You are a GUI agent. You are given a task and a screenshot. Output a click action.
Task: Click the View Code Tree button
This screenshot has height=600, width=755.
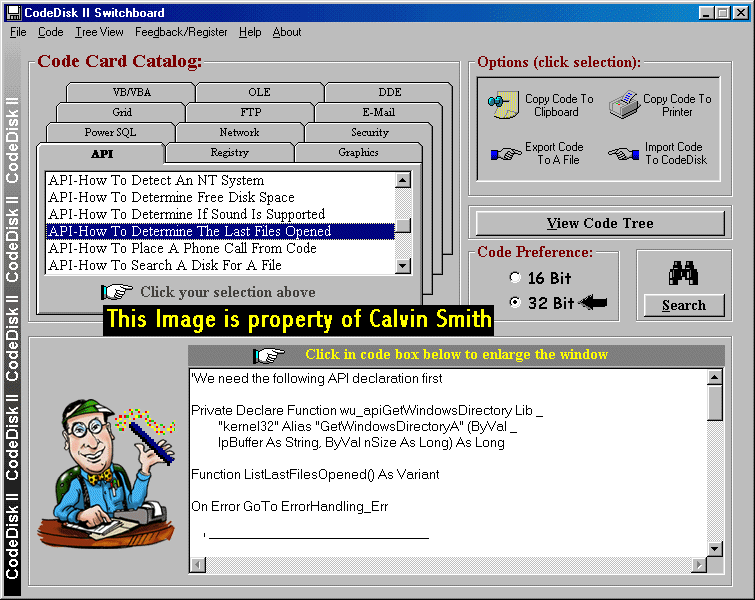(x=600, y=223)
